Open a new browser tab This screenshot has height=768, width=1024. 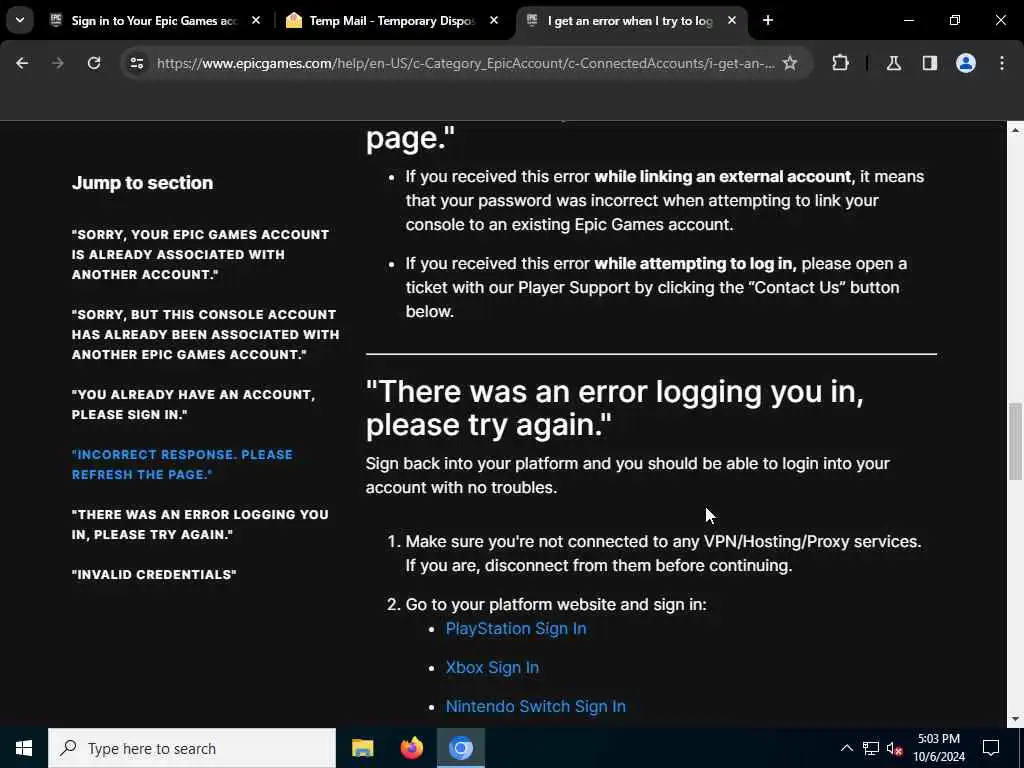768,20
